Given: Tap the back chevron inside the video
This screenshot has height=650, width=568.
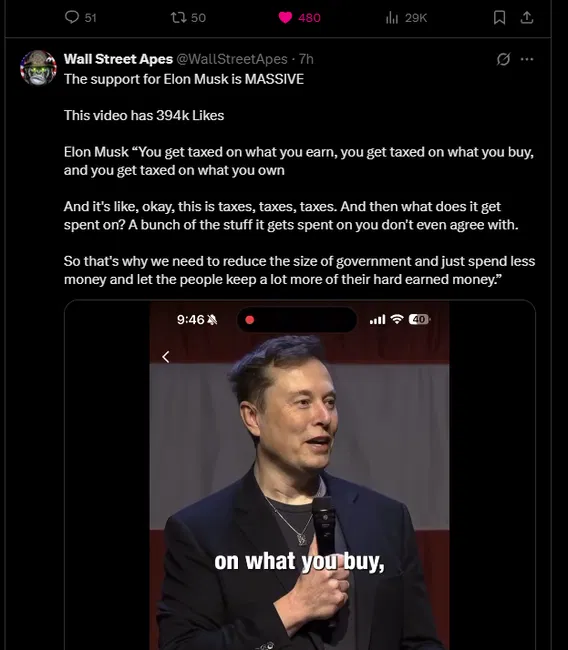Looking at the screenshot, I should (166, 357).
